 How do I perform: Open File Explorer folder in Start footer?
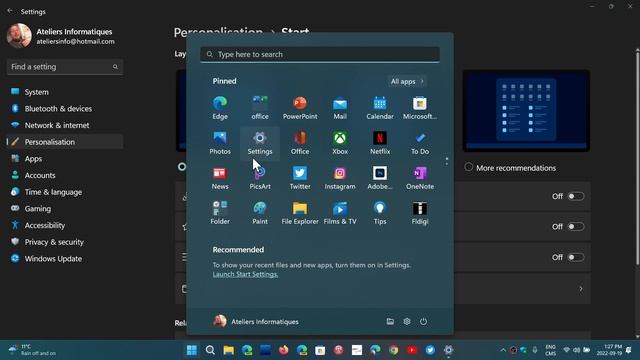coord(390,322)
